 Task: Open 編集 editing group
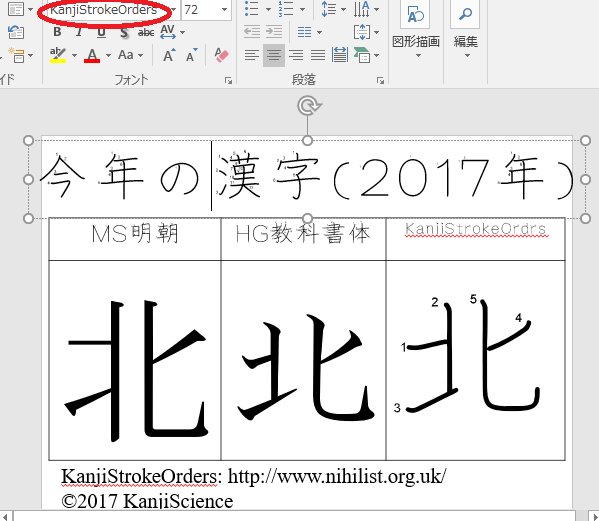coord(465,31)
